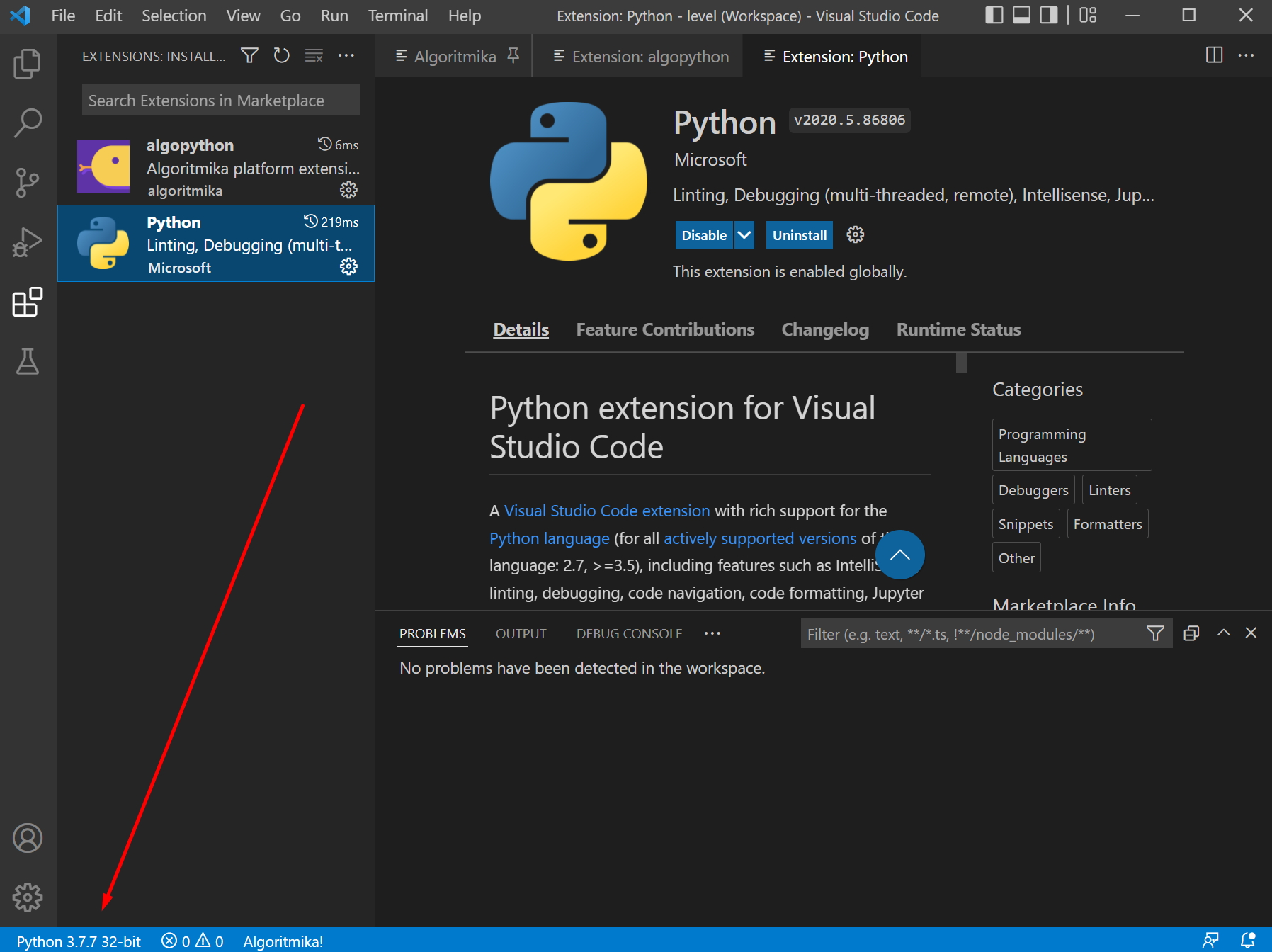
Task: Open the Extensions view icon
Action: coord(28,302)
